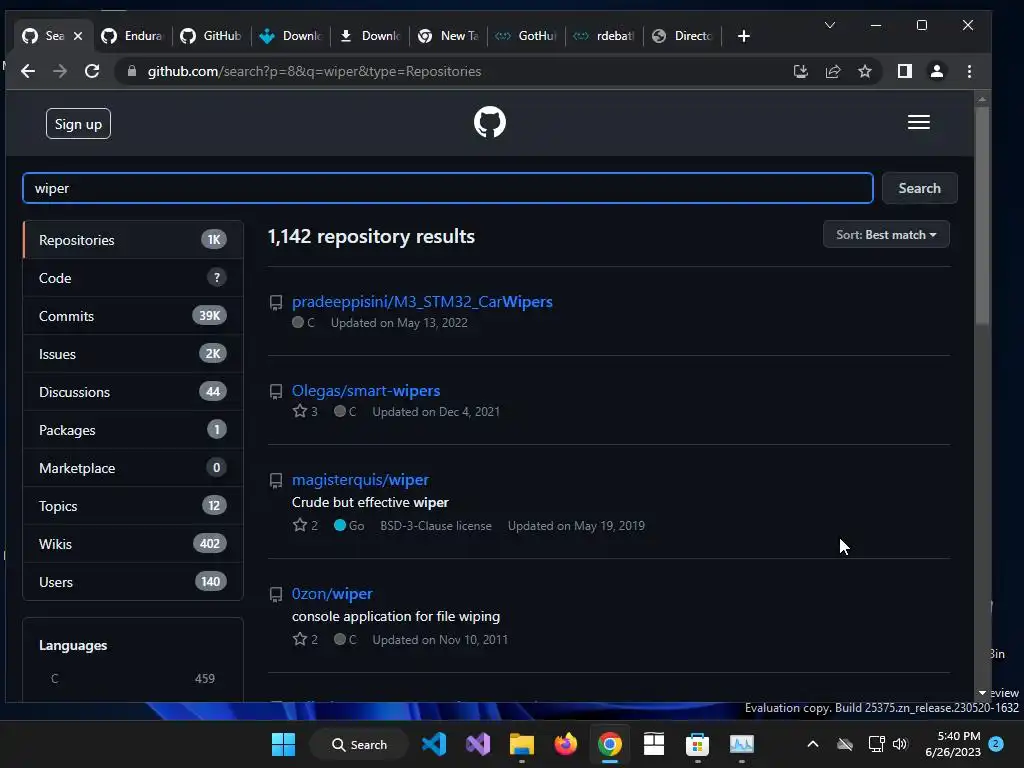Open Microsoft Store from taskbar

pos(697,744)
